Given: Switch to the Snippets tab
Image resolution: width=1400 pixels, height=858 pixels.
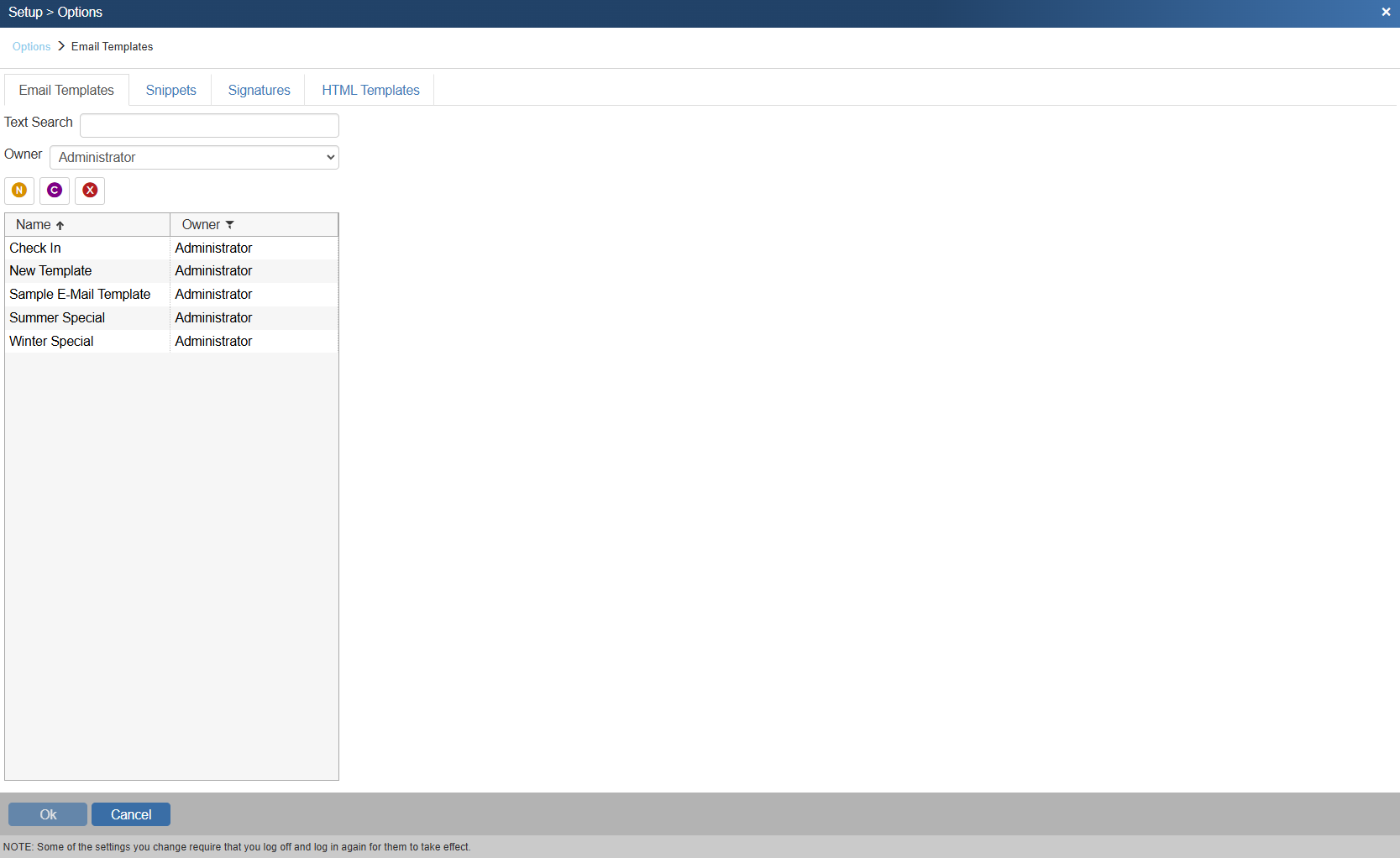Looking at the screenshot, I should [170, 90].
